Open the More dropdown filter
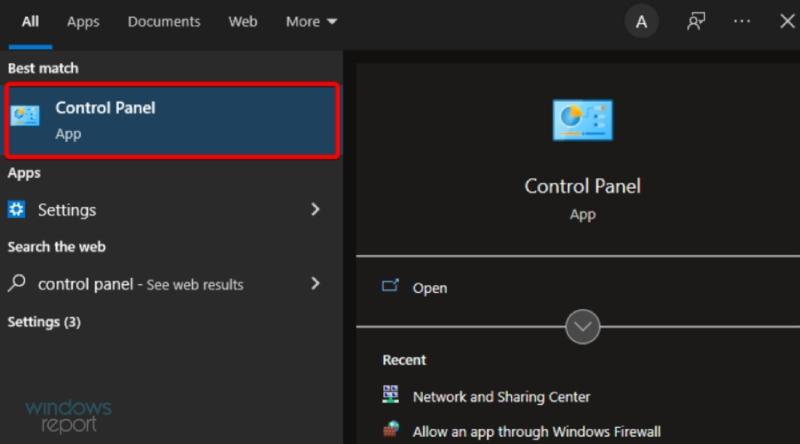Screen dimensions: 800x444 click(311, 21)
